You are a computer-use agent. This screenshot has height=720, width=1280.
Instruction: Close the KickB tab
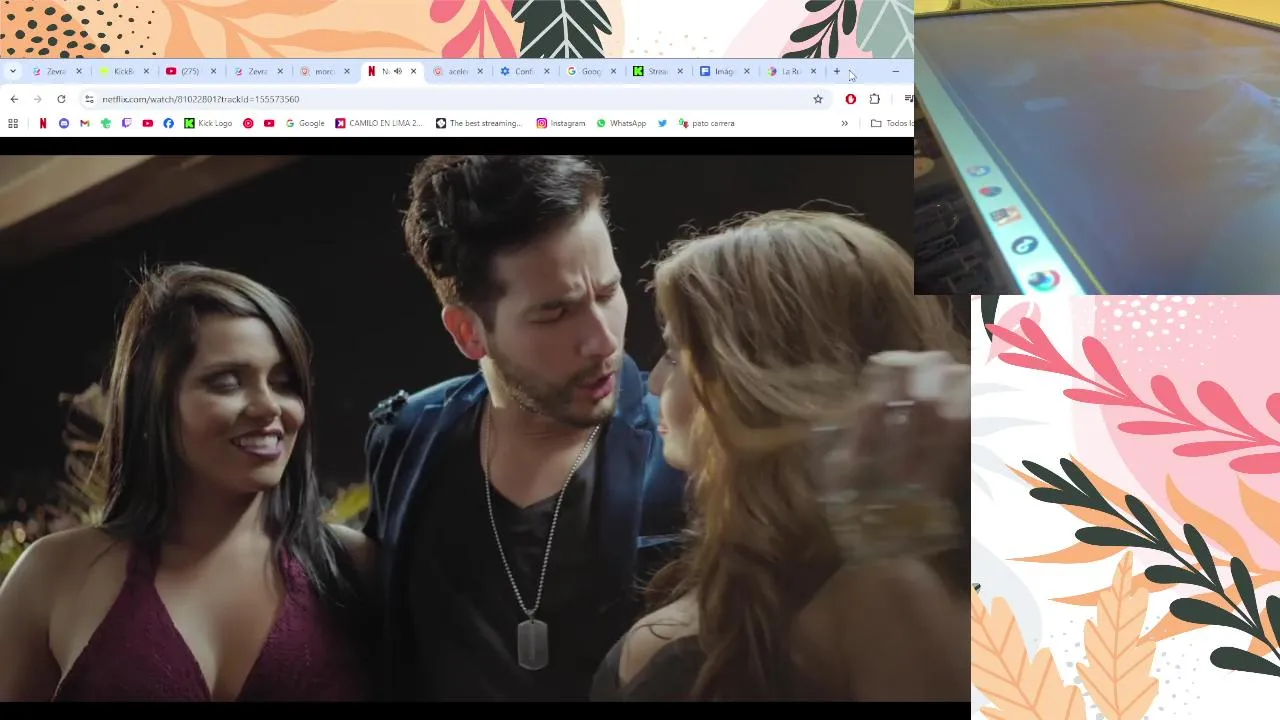[146, 71]
